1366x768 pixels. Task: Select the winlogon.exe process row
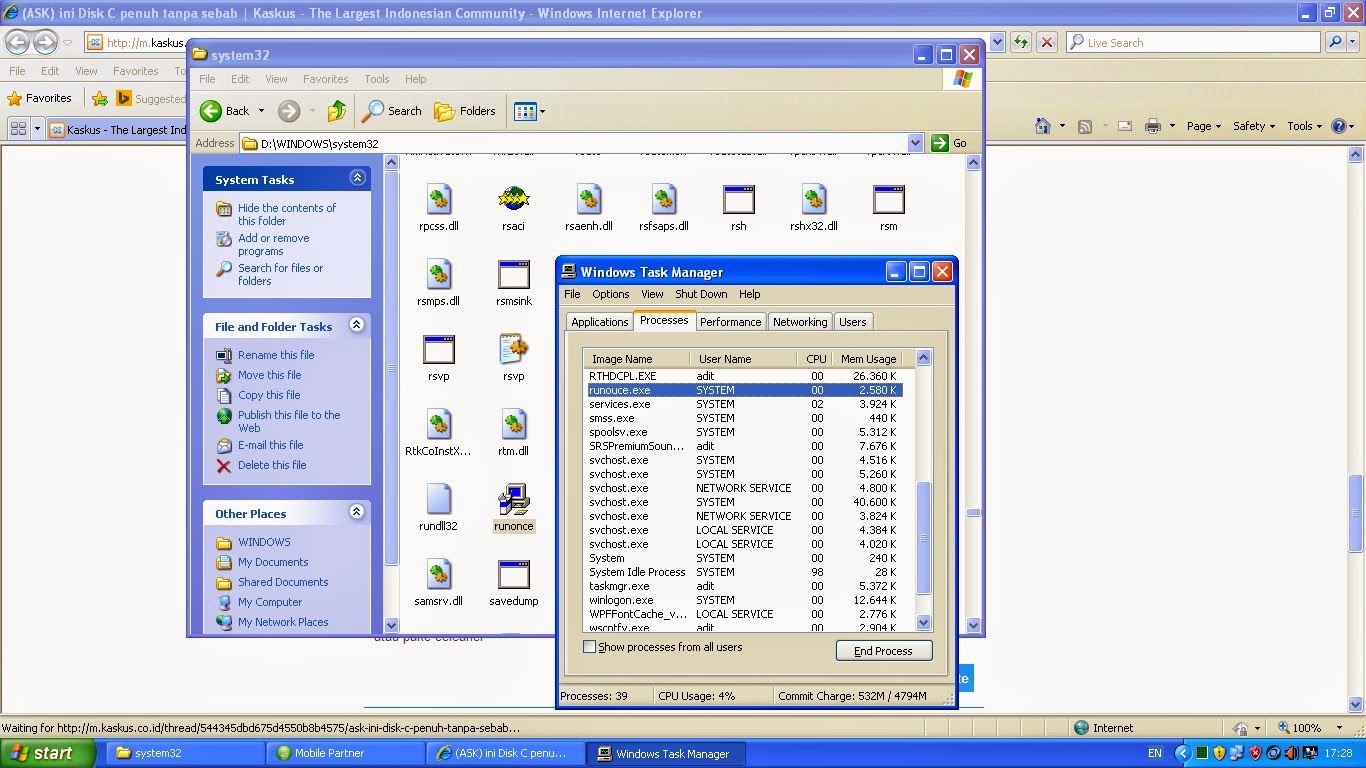pos(744,600)
